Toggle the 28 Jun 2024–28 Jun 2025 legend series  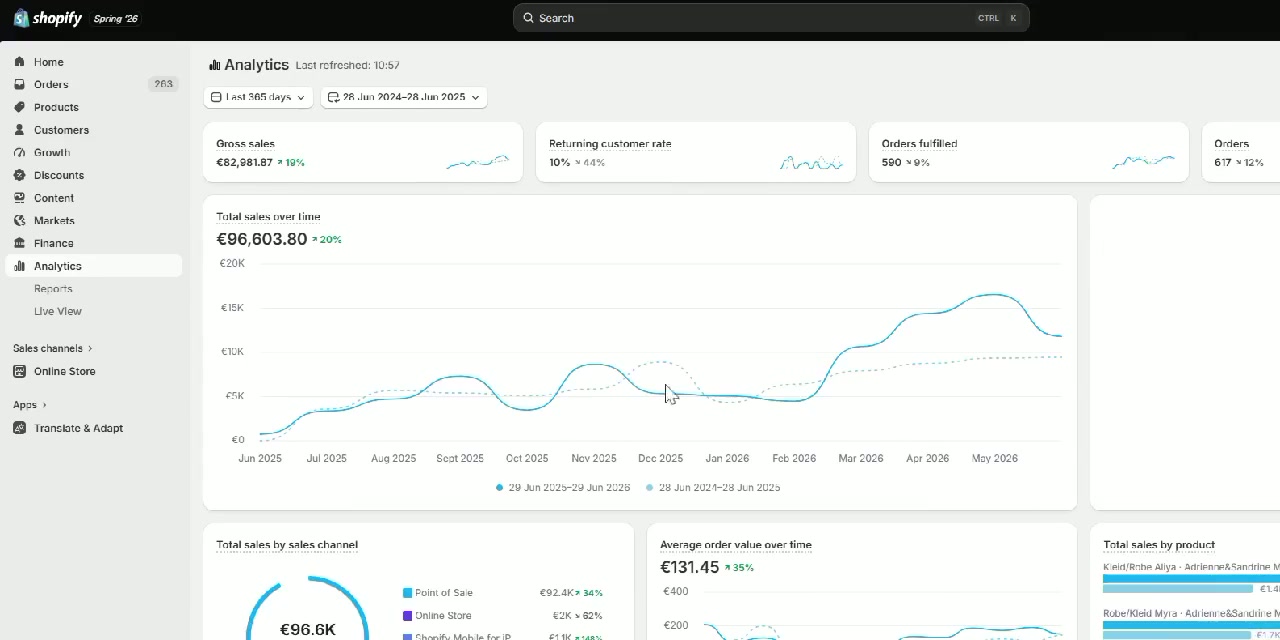click(x=713, y=488)
